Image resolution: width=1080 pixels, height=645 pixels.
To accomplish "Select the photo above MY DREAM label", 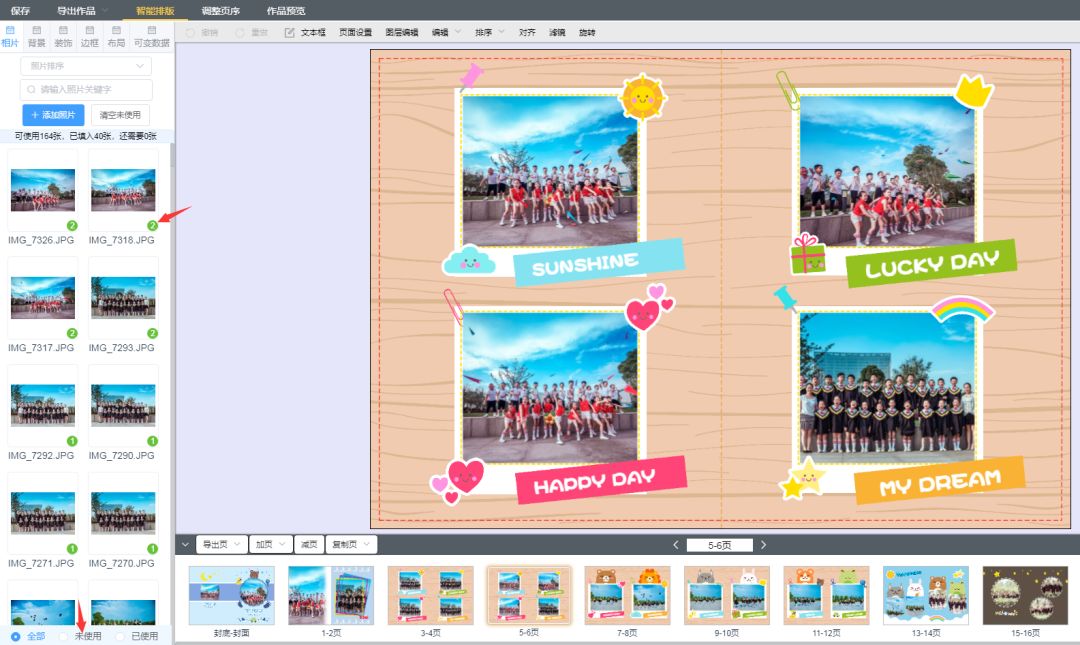I will [887, 387].
